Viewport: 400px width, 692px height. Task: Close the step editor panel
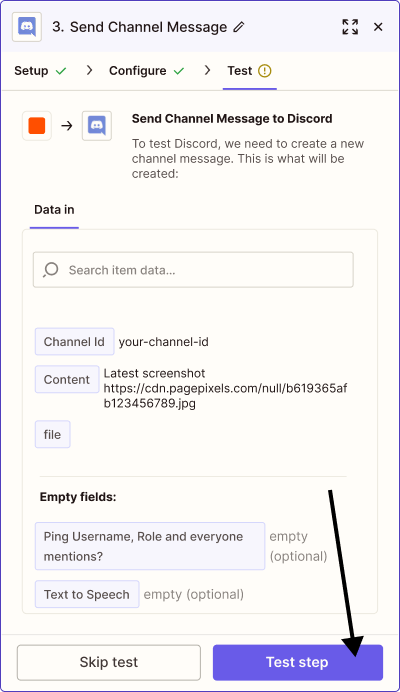coord(378,27)
